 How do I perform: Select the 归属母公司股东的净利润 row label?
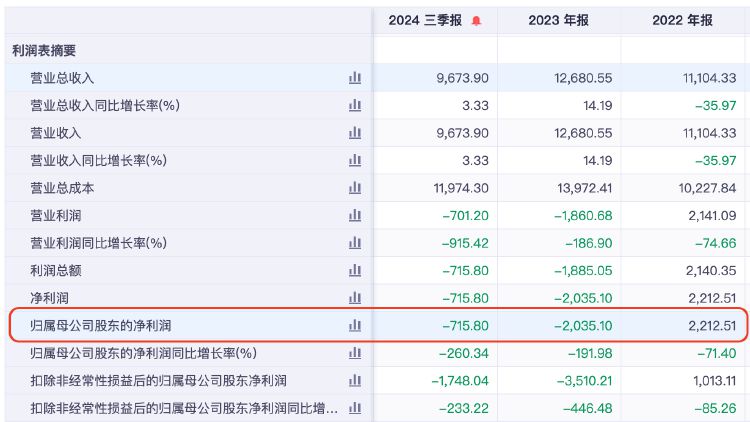(101, 325)
